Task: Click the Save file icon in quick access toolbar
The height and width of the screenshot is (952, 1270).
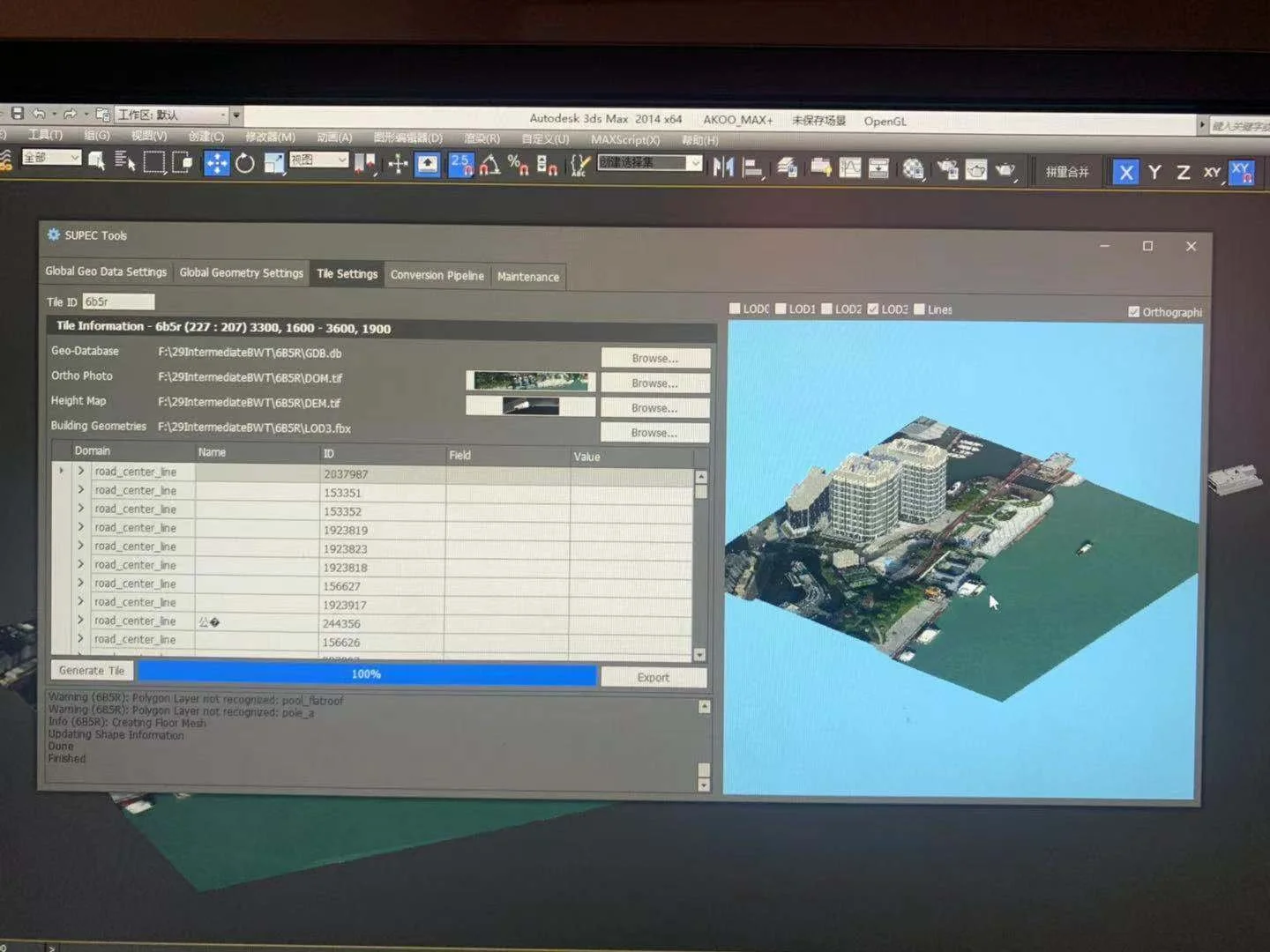Action: [17, 114]
